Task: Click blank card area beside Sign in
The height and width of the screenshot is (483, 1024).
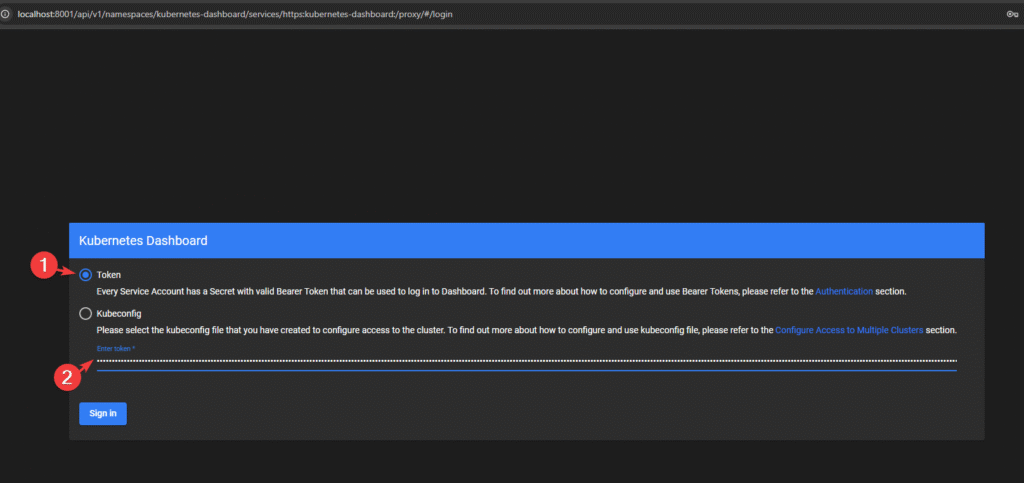Action: 500,413
